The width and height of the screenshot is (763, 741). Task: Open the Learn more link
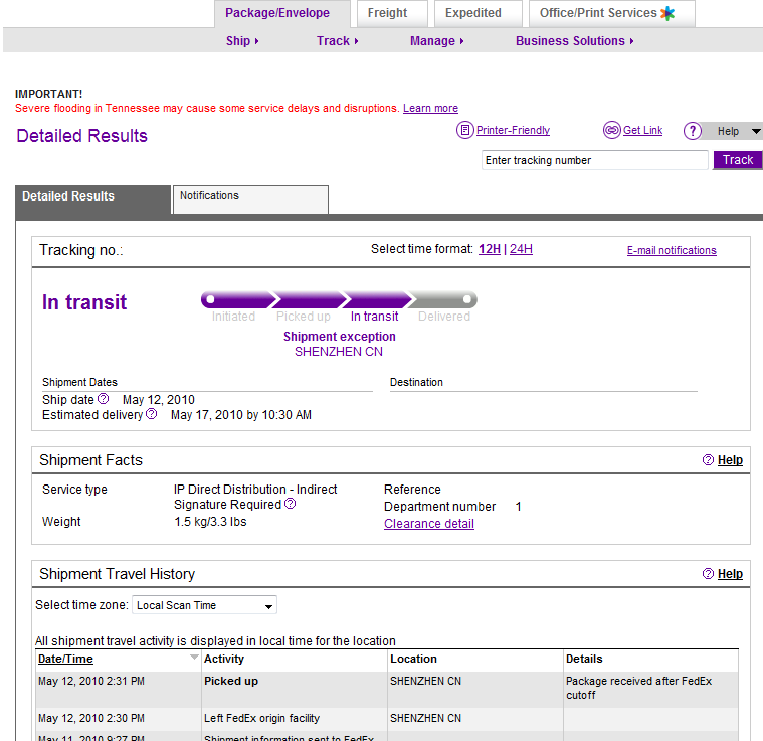coord(430,108)
